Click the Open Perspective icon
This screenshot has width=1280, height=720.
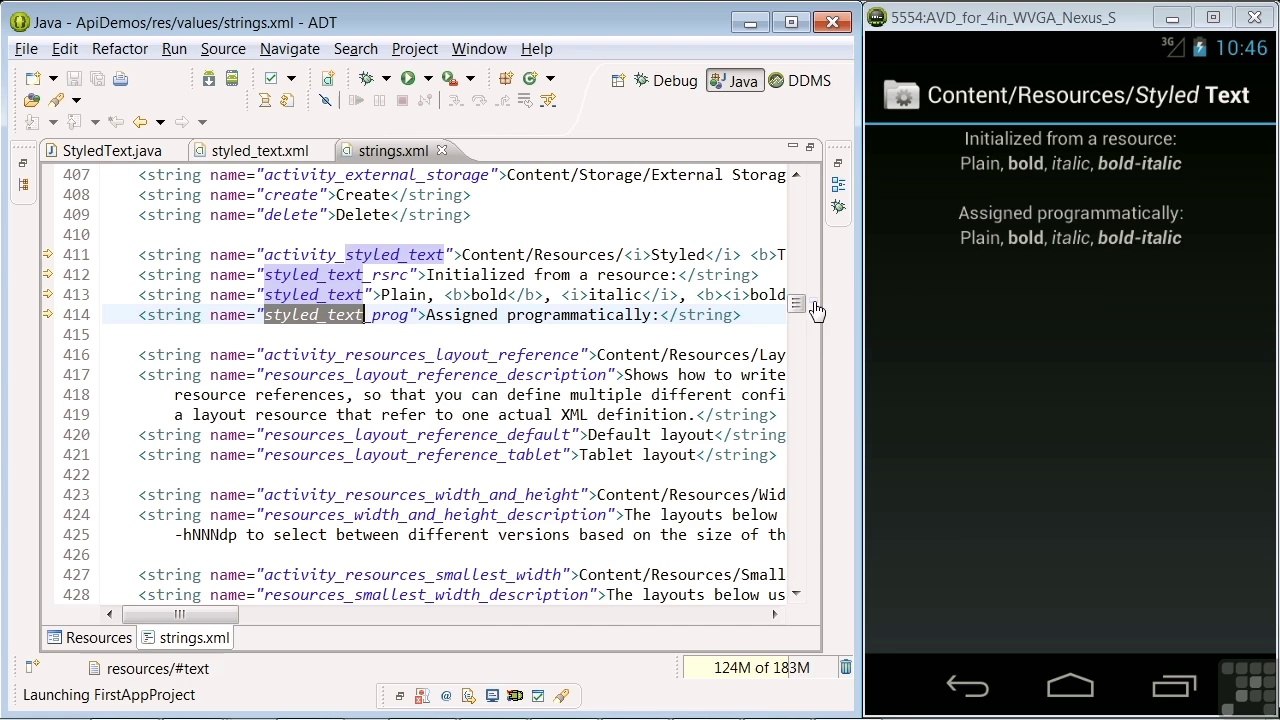pos(618,81)
